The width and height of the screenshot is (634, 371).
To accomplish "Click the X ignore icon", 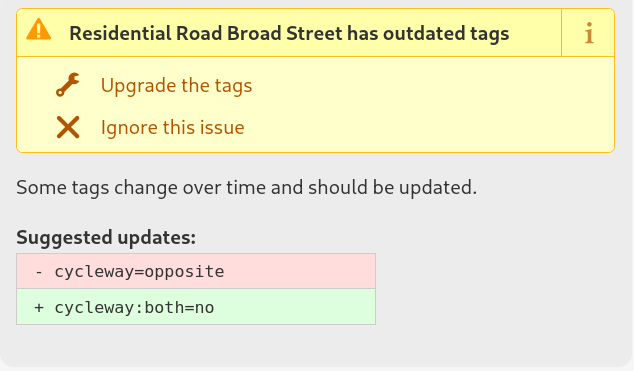I will point(68,127).
